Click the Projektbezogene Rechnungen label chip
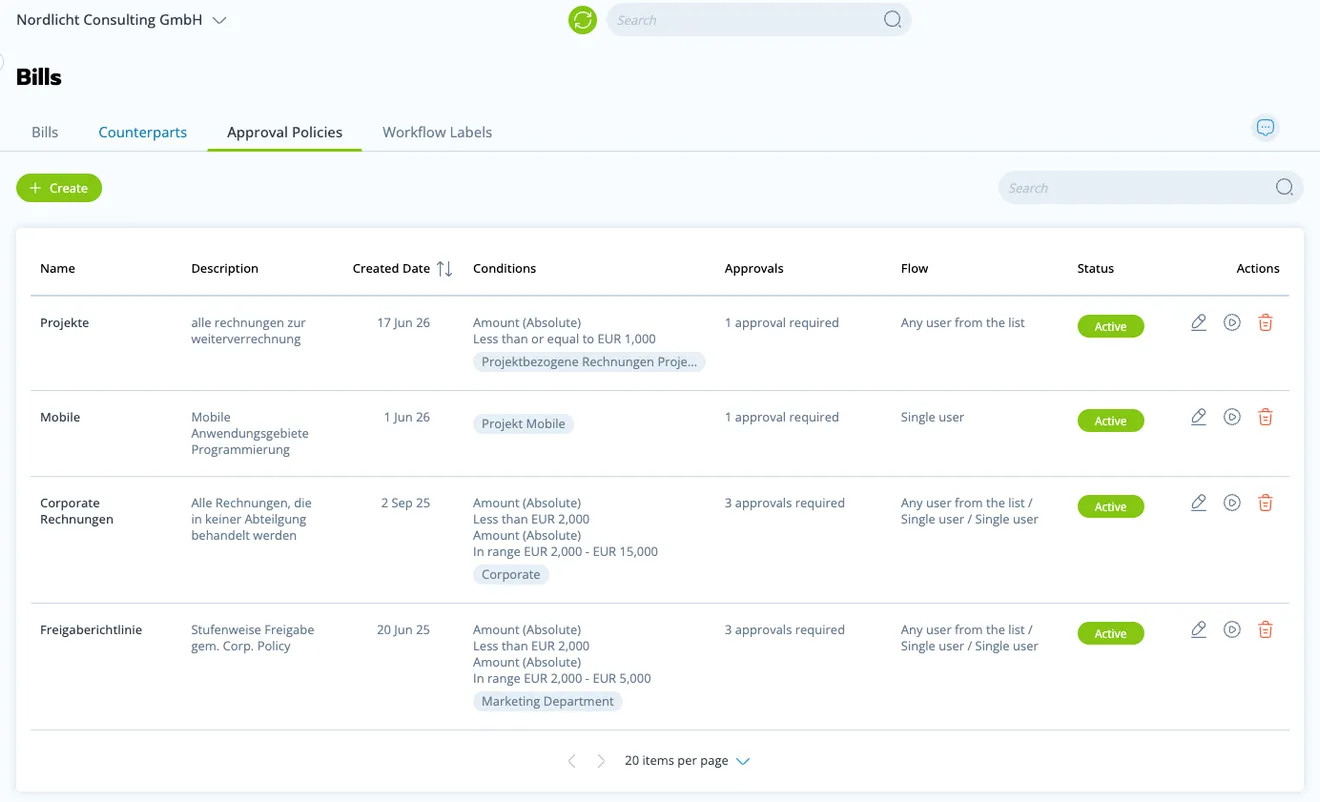The width and height of the screenshot is (1320, 802). coord(589,362)
